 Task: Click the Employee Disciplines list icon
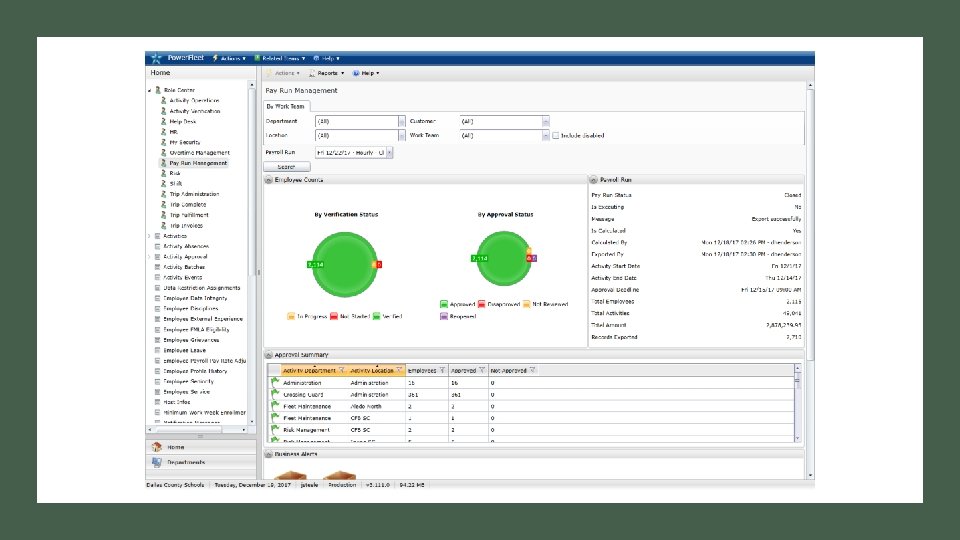point(157,309)
